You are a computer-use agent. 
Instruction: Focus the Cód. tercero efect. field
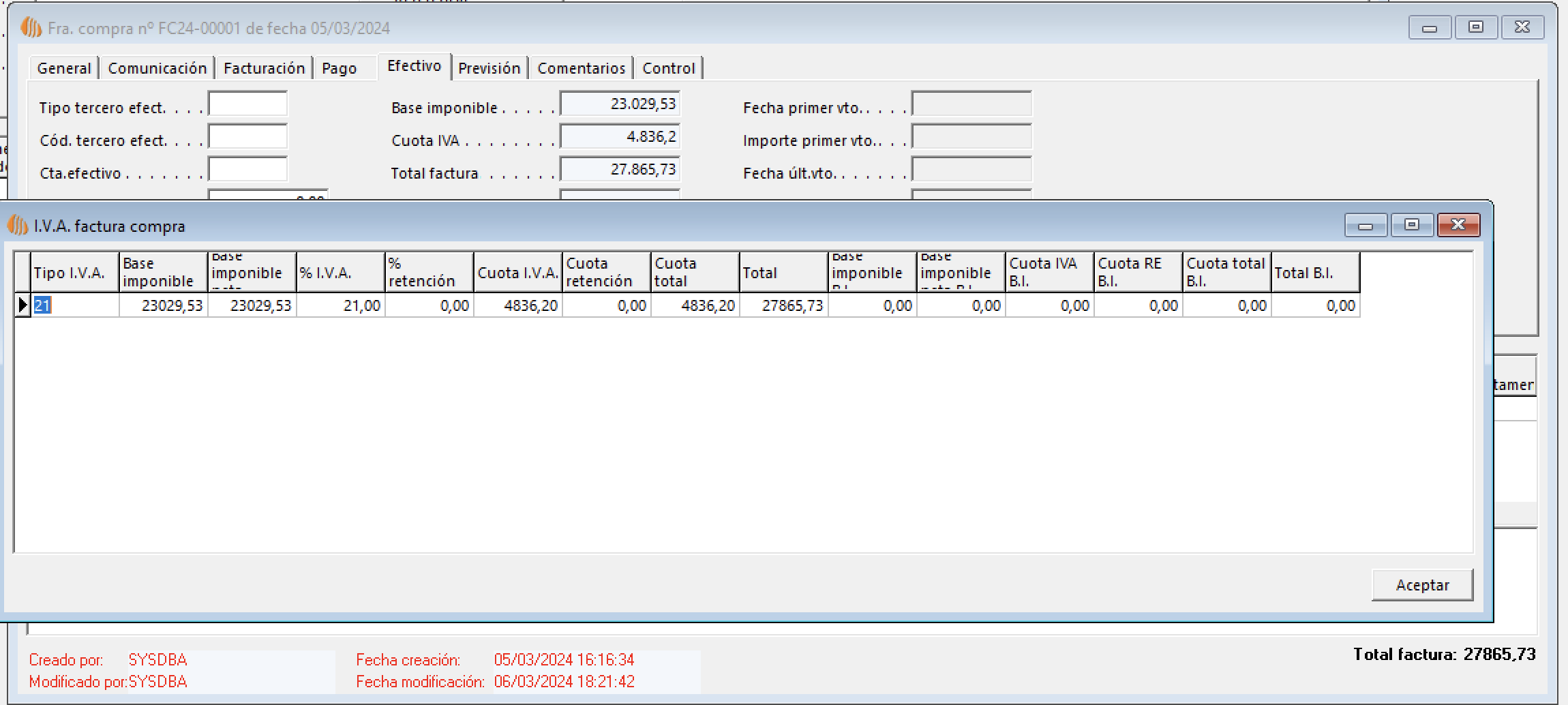pyautogui.click(x=247, y=137)
